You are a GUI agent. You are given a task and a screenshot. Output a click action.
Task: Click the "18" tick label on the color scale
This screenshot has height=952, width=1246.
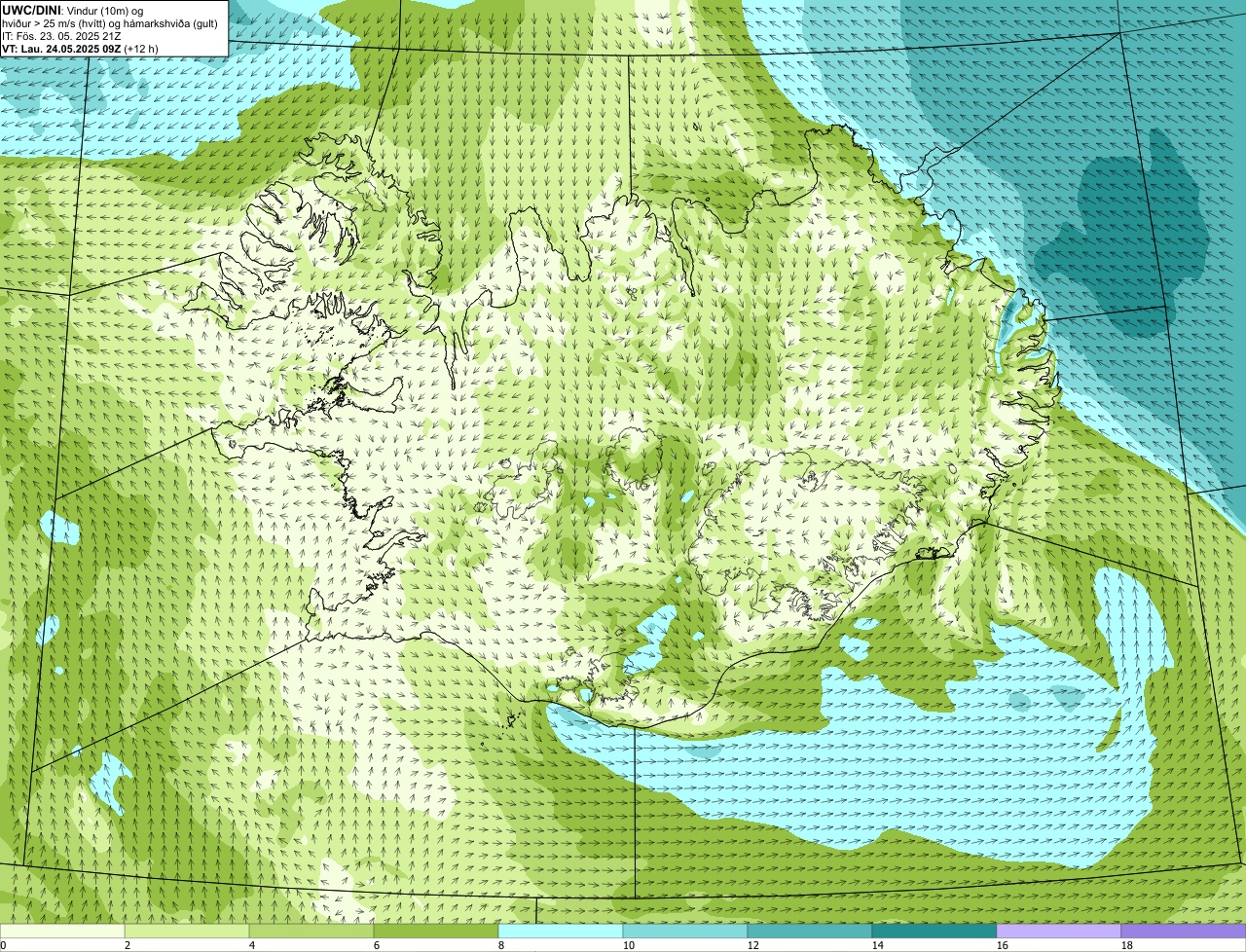tap(1127, 945)
